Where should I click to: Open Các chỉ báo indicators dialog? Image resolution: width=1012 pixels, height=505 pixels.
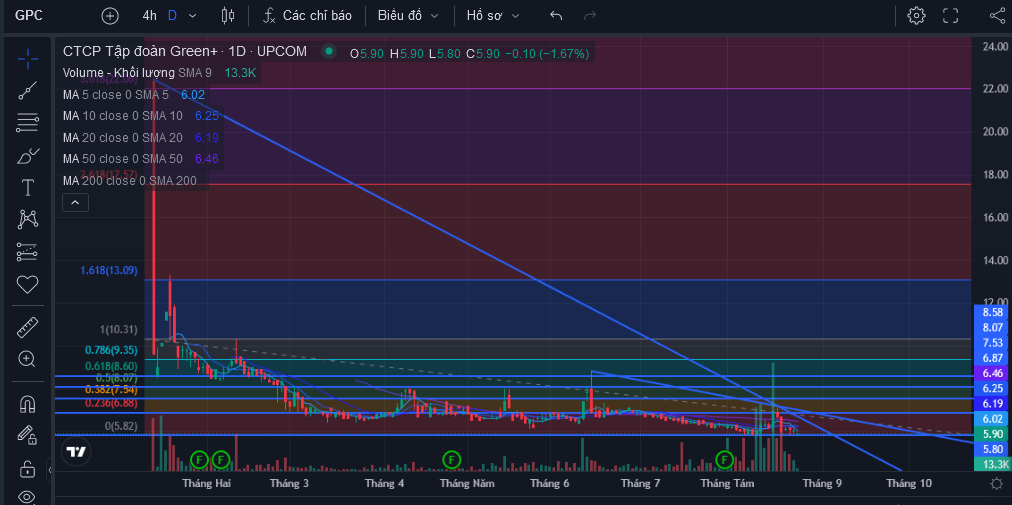pyautogui.click(x=307, y=15)
